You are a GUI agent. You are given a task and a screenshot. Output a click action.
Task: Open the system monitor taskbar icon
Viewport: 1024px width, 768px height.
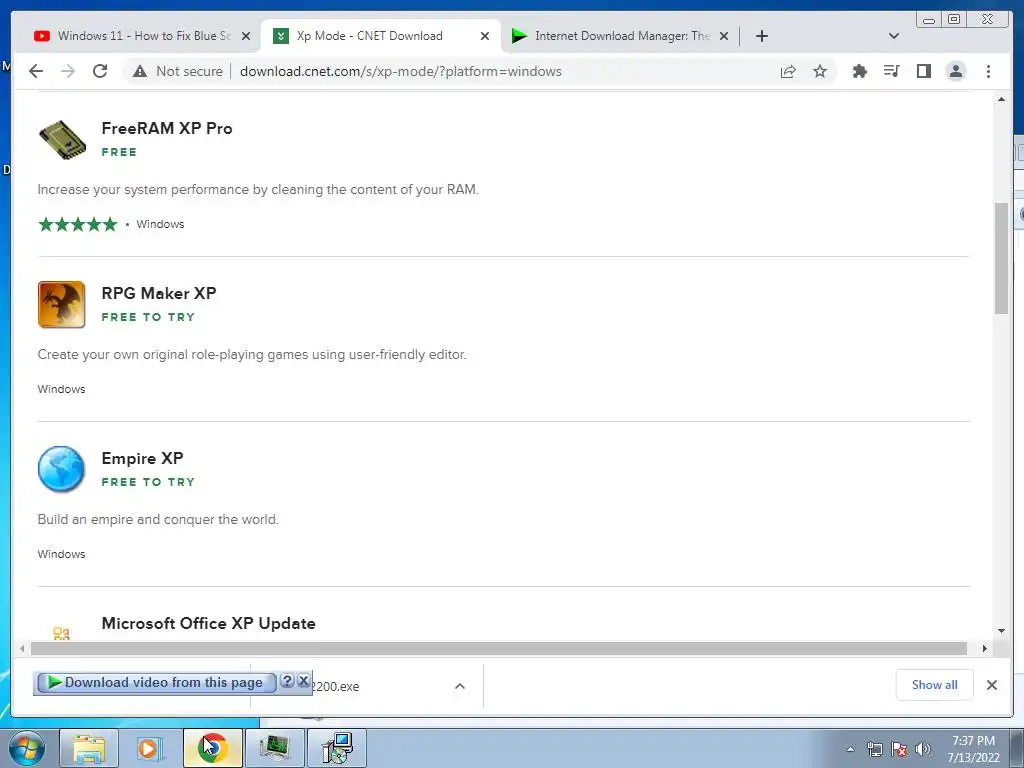[274, 748]
